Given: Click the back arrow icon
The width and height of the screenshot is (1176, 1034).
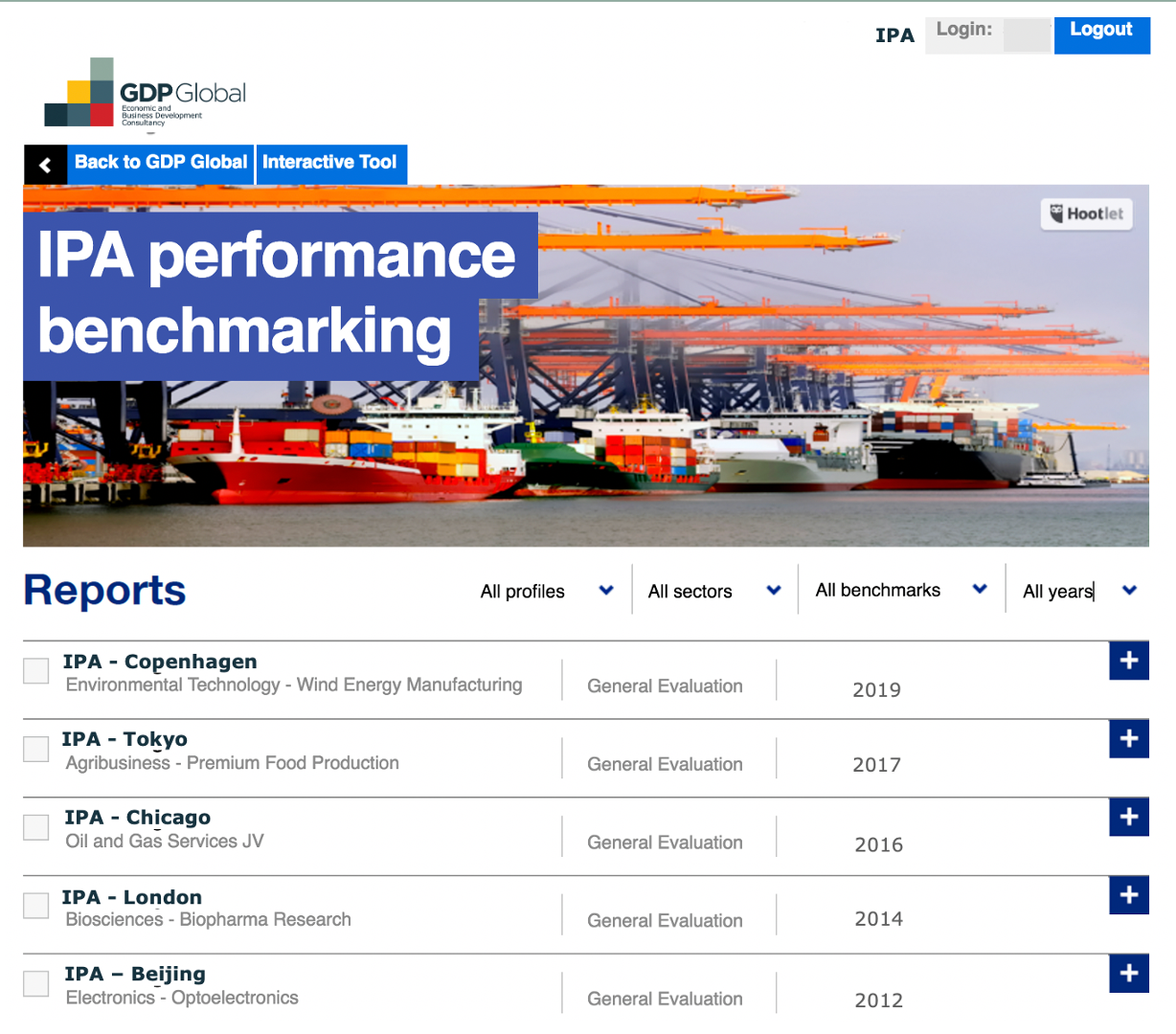Looking at the screenshot, I should tap(45, 165).
